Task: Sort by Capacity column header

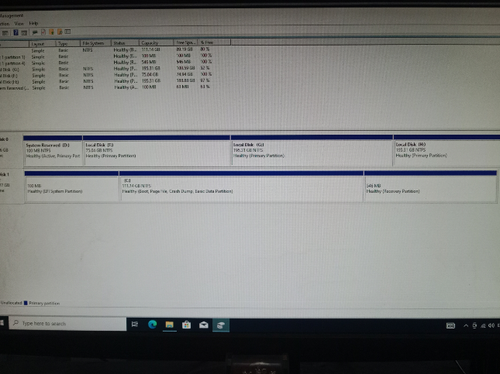Action: pos(156,43)
